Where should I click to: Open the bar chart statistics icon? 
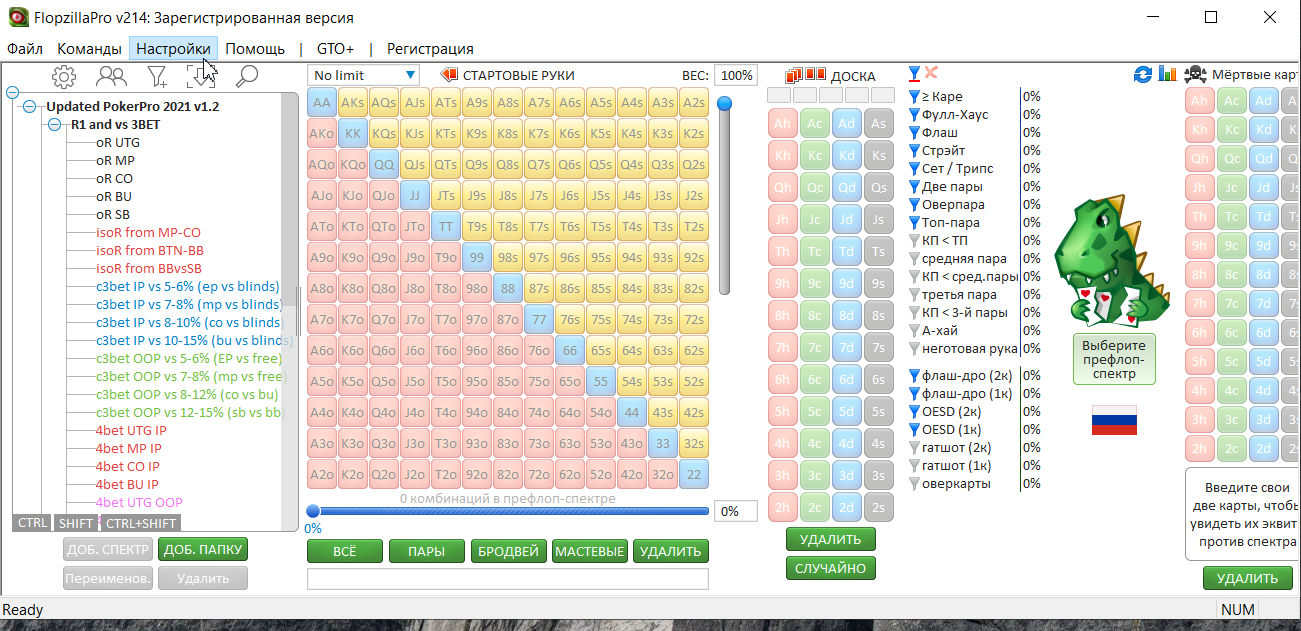pos(1167,74)
